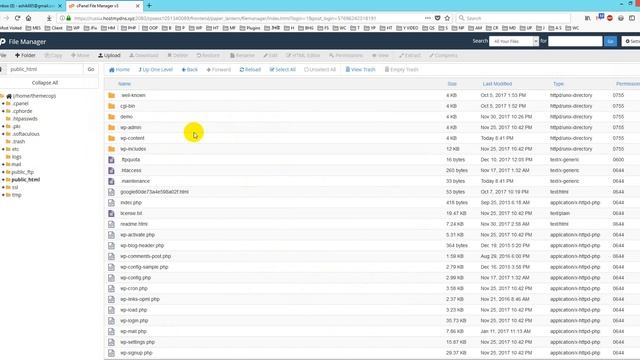Viewport: 640px width, 360px height.
Task: Expand the ssl folder in tree
Action: pos(3,187)
